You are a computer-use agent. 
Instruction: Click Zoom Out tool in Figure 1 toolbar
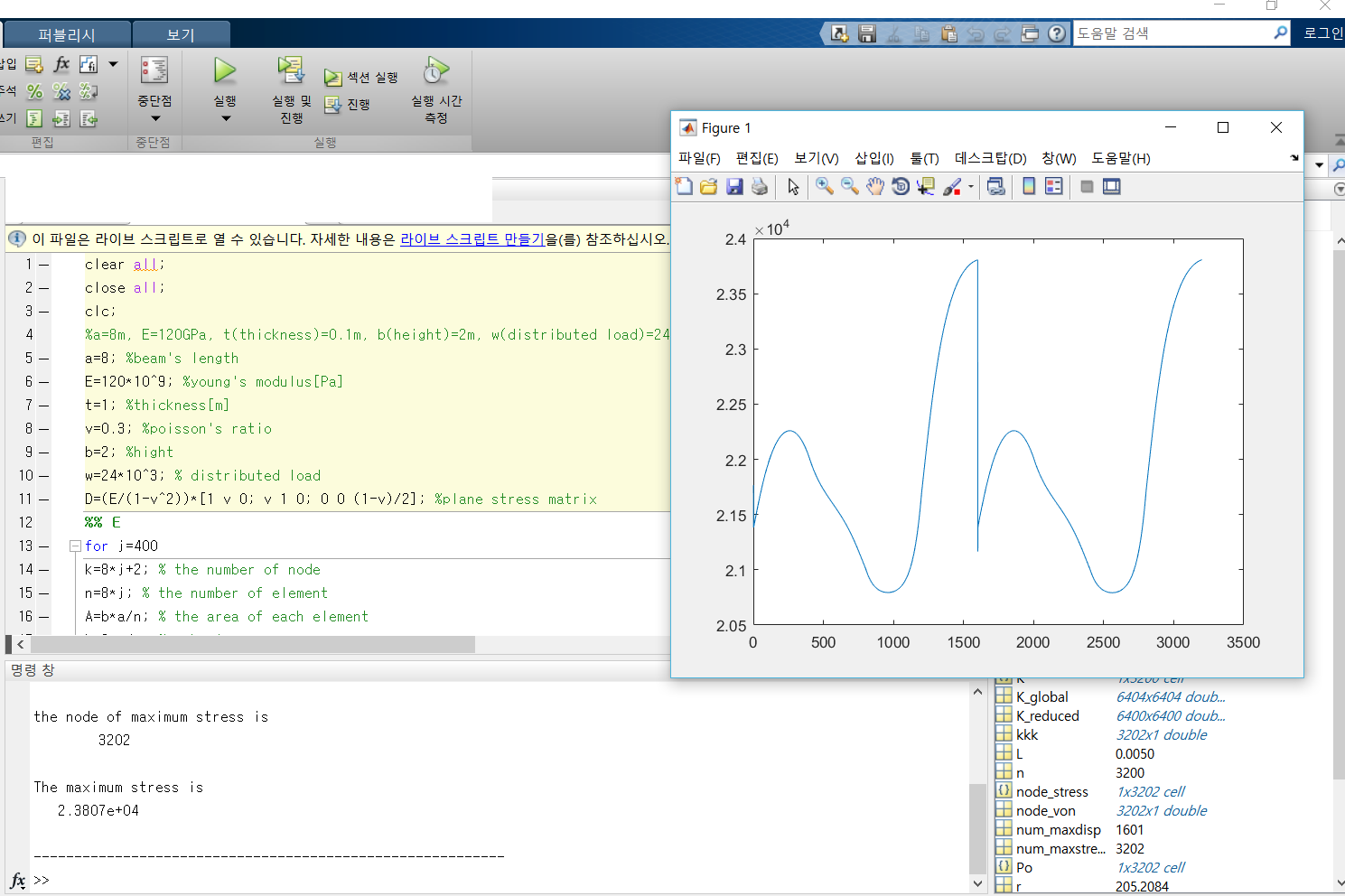[x=849, y=186]
